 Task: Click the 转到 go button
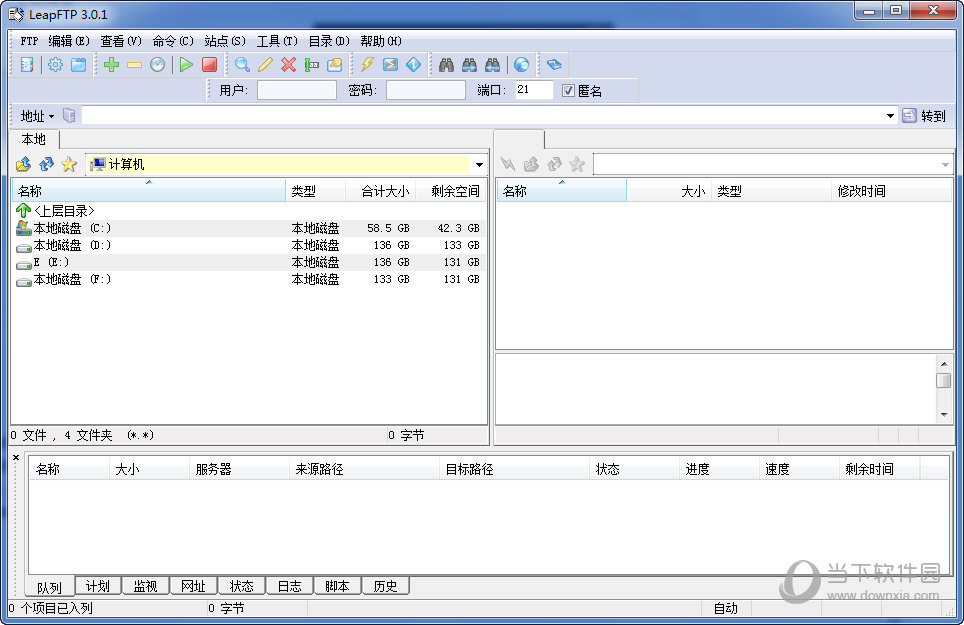(923, 116)
